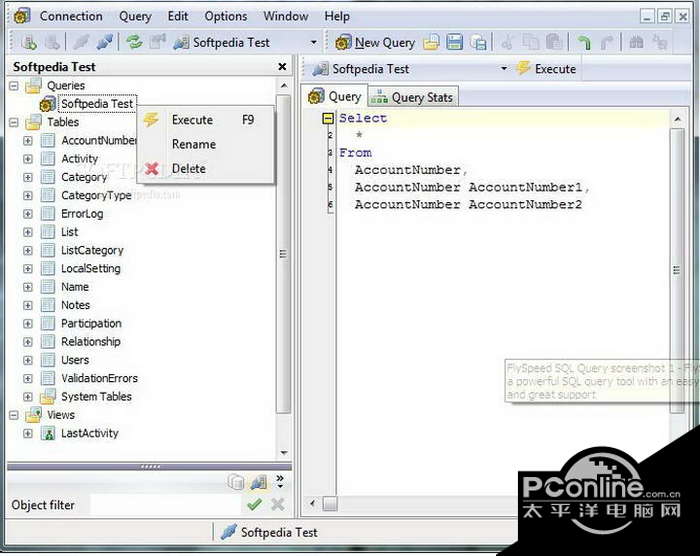Image resolution: width=700 pixels, height=556 pixels.
Task: Open the query pane's Softpedia Test connection dropdown
Action: 504,69
